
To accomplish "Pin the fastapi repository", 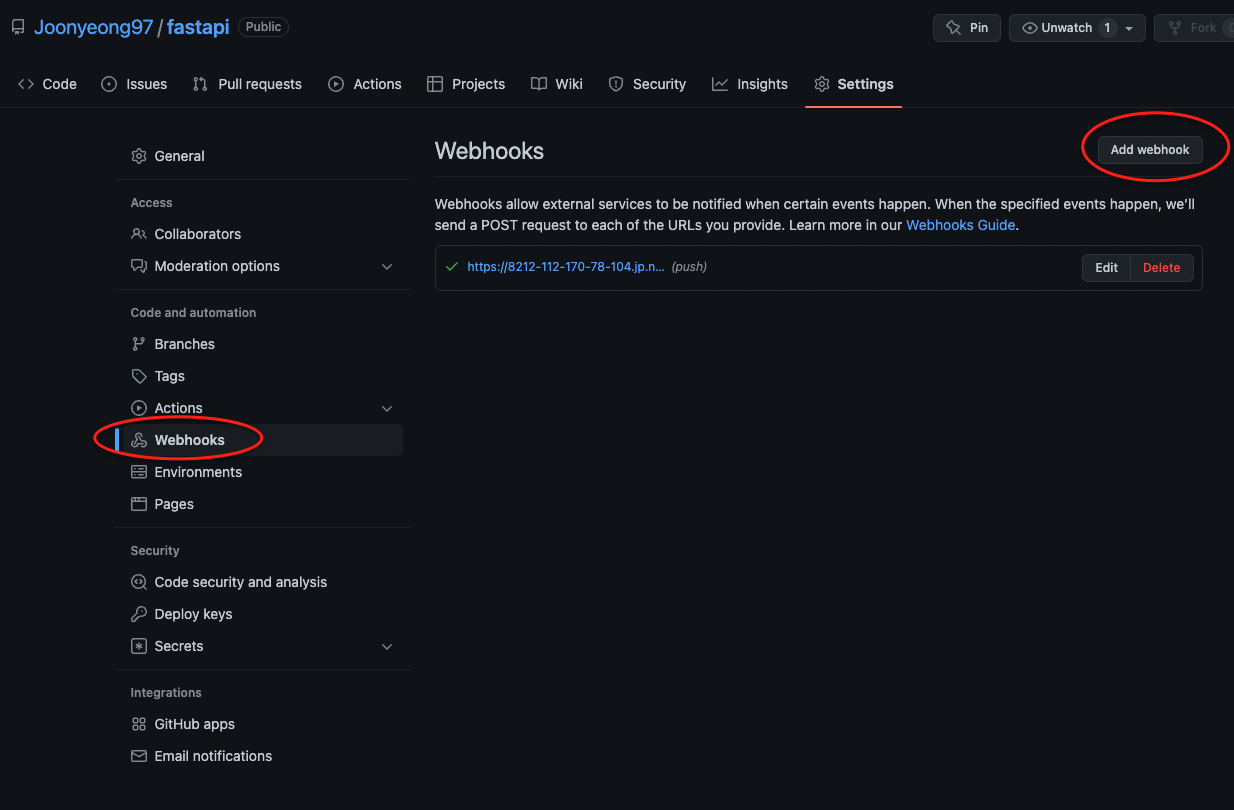I will tap(967, 28).
